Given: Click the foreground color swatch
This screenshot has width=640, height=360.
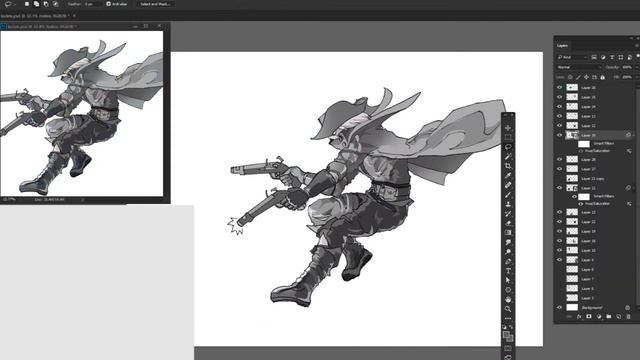Looking at the screenshot, I should pos(506,335).
